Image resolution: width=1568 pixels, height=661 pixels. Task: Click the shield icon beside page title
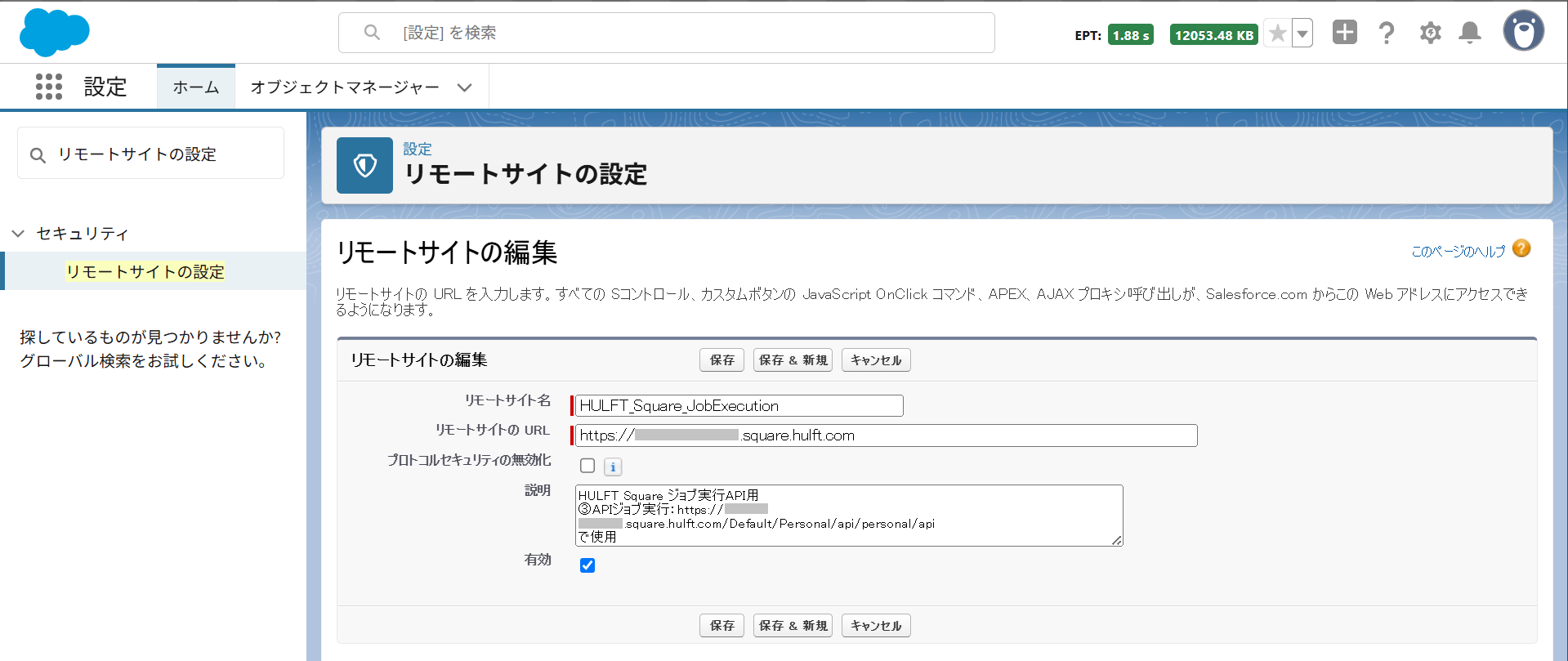364,165
